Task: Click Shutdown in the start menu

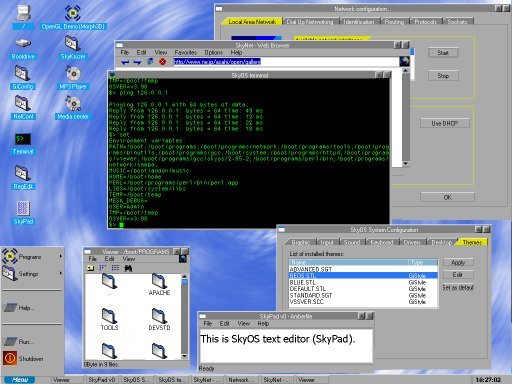Action: point(23,358)
